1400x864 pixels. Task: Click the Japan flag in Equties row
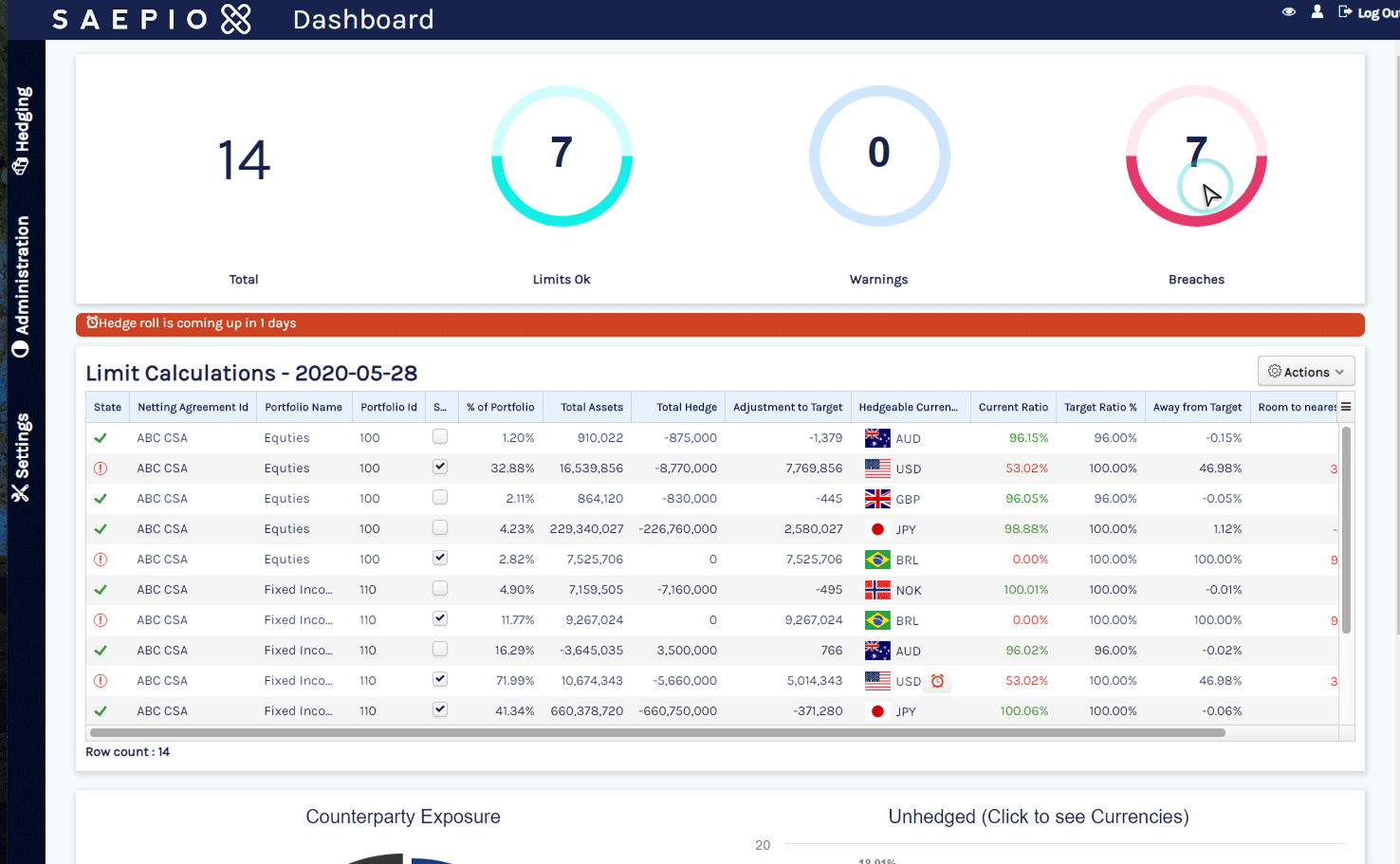click(877, 529)
